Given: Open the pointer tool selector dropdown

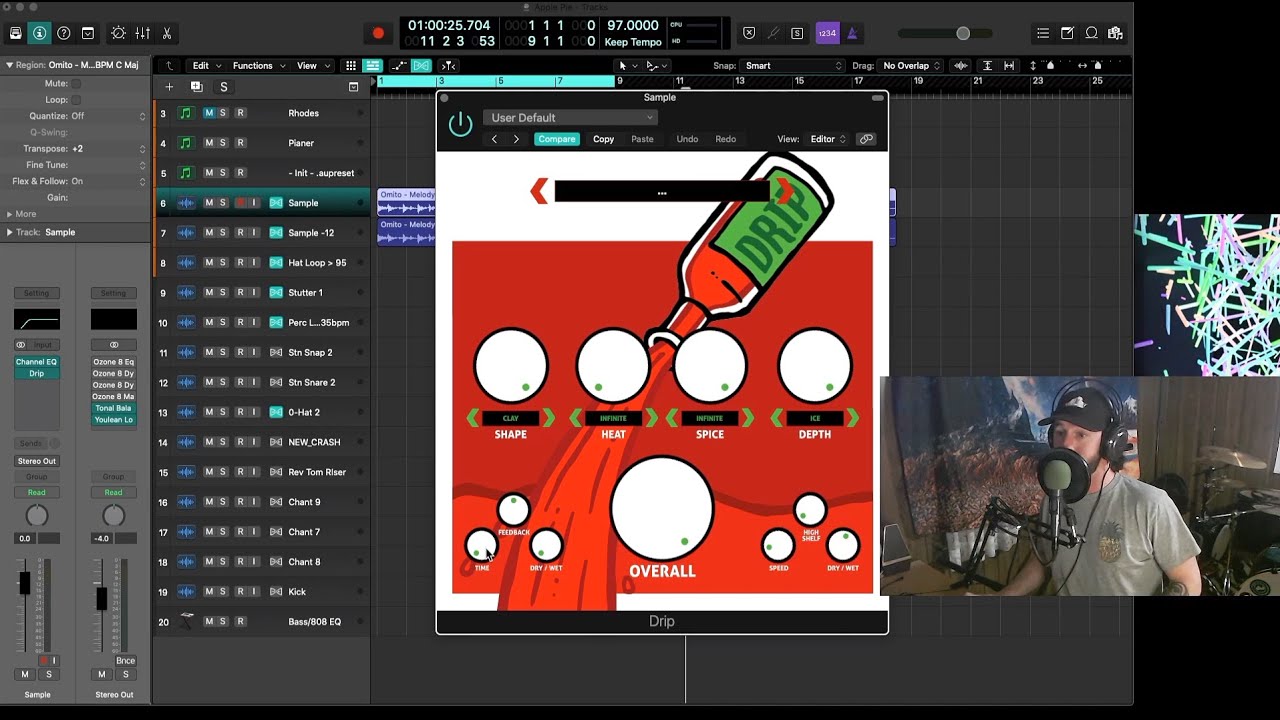Looking at the screenshot, I should click(626, 66).
